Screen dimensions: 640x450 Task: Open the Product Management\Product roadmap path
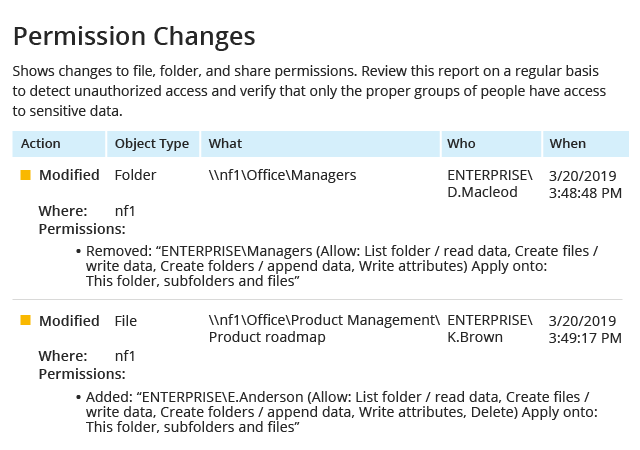324,329
